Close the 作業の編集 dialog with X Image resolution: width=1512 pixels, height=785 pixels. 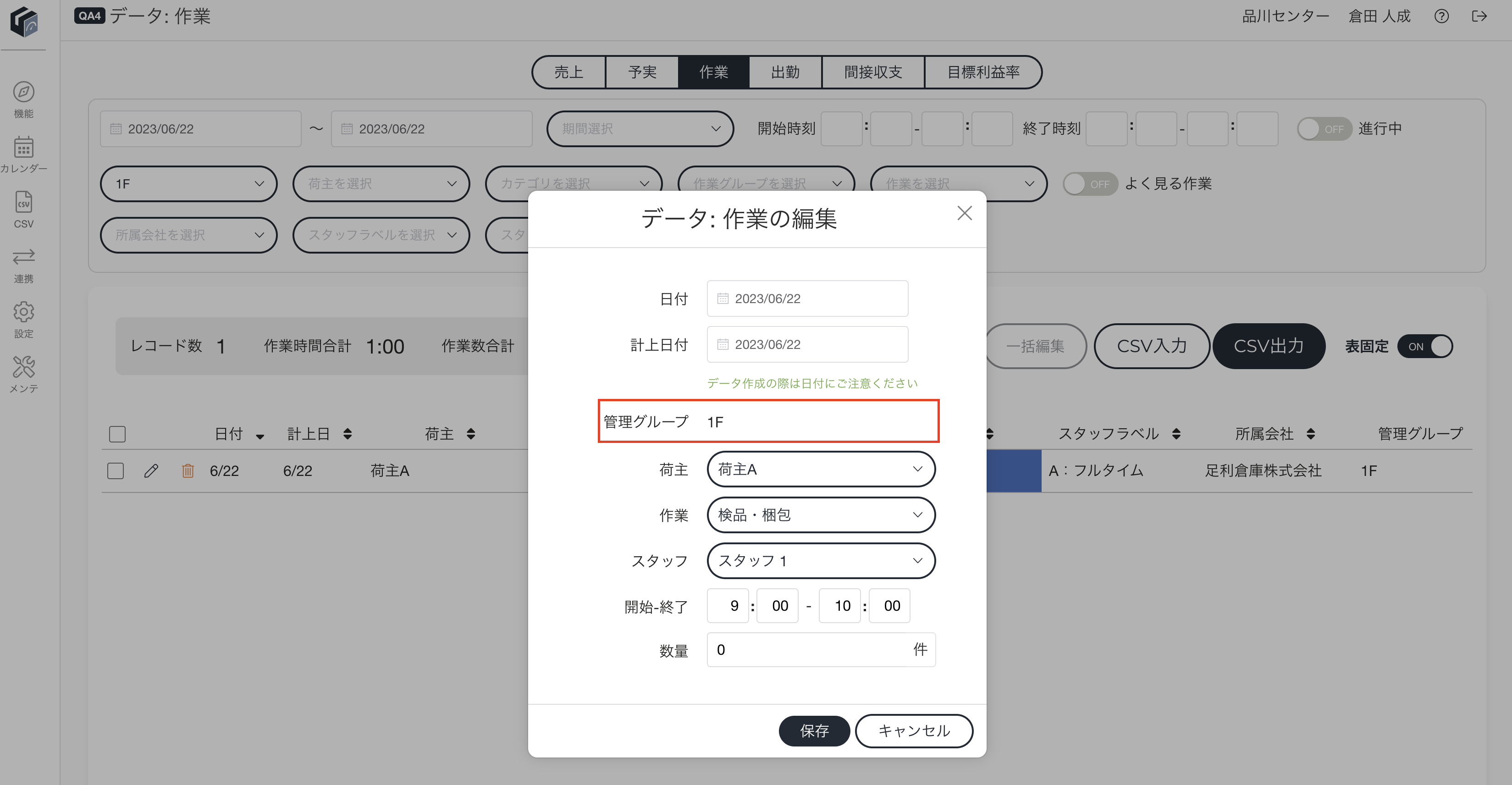tap(964, 213)
